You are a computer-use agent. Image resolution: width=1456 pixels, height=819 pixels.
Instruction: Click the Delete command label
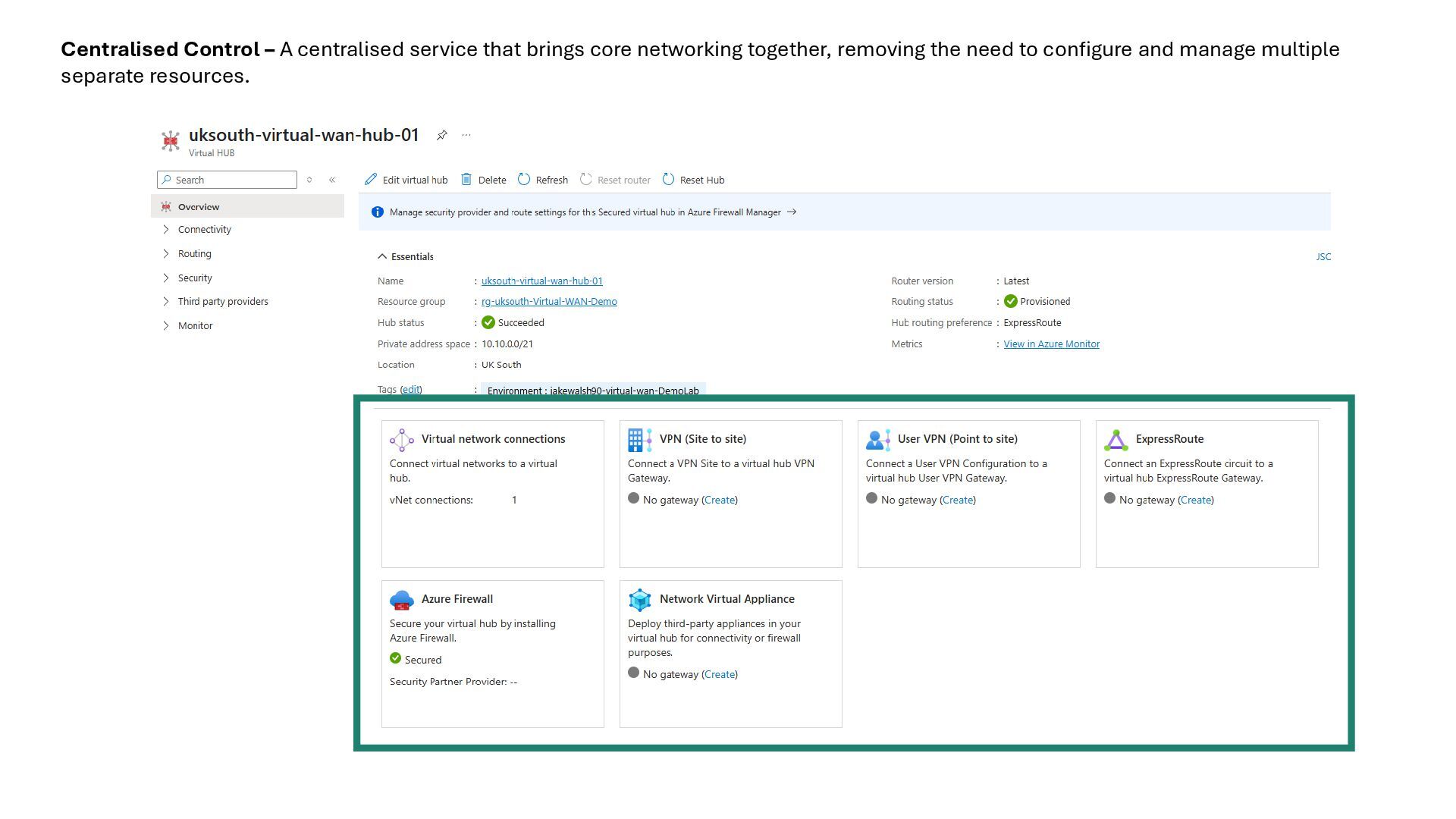(x=492, y=180)
